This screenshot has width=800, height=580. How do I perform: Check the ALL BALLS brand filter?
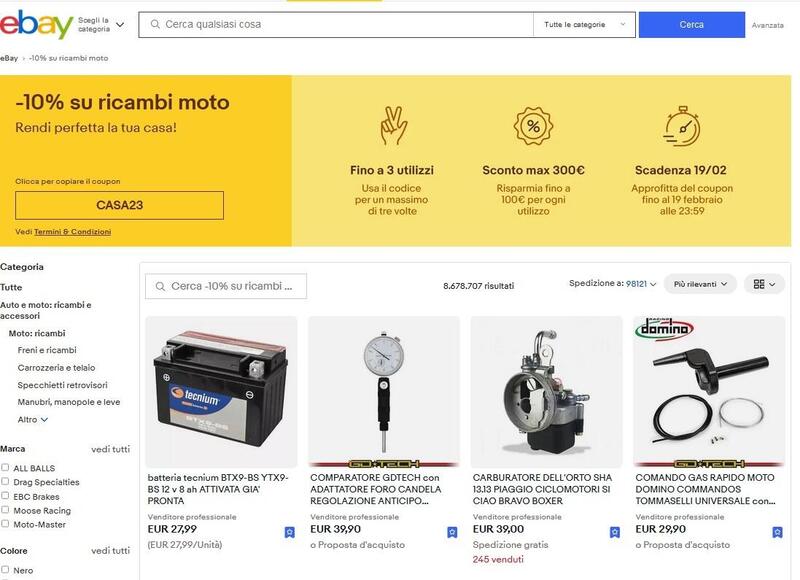(x=5, y=467)
